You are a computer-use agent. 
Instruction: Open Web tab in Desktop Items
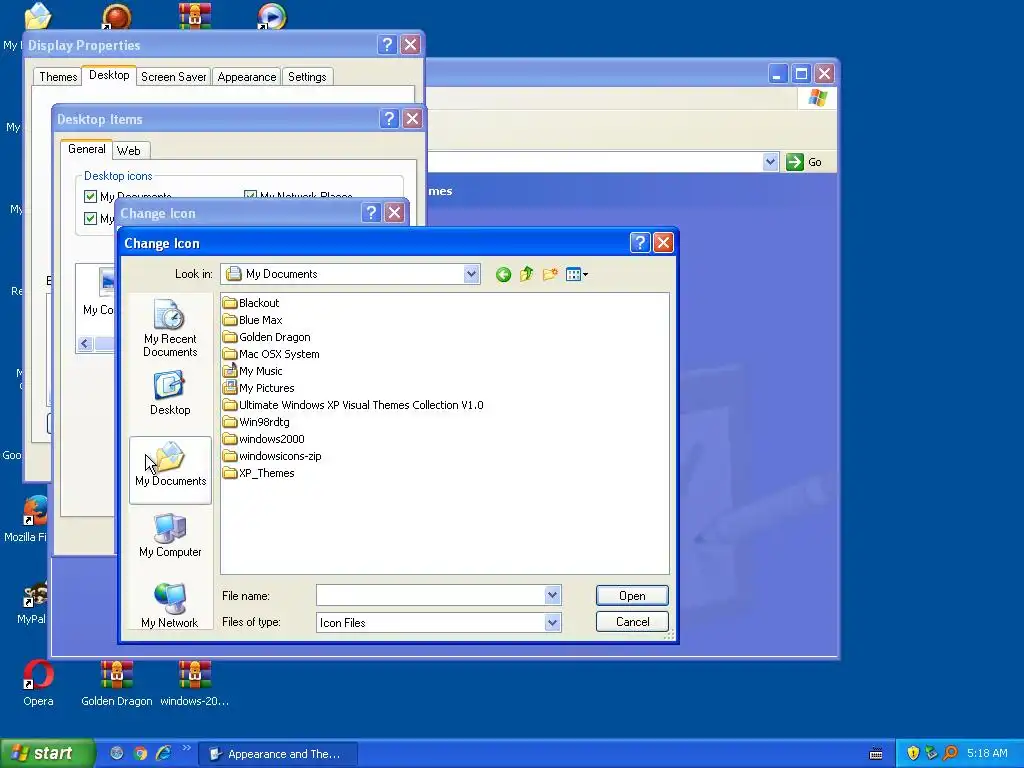(x=129, y=151)
